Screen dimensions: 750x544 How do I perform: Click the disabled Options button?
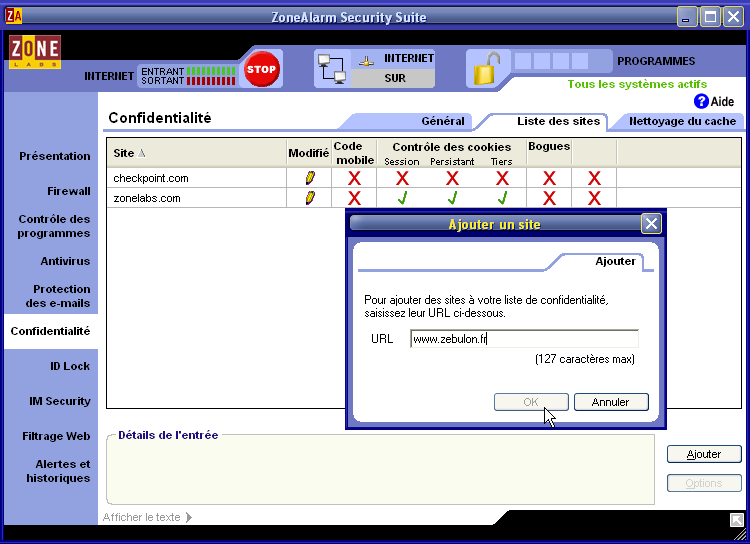[x=704, y=483]
